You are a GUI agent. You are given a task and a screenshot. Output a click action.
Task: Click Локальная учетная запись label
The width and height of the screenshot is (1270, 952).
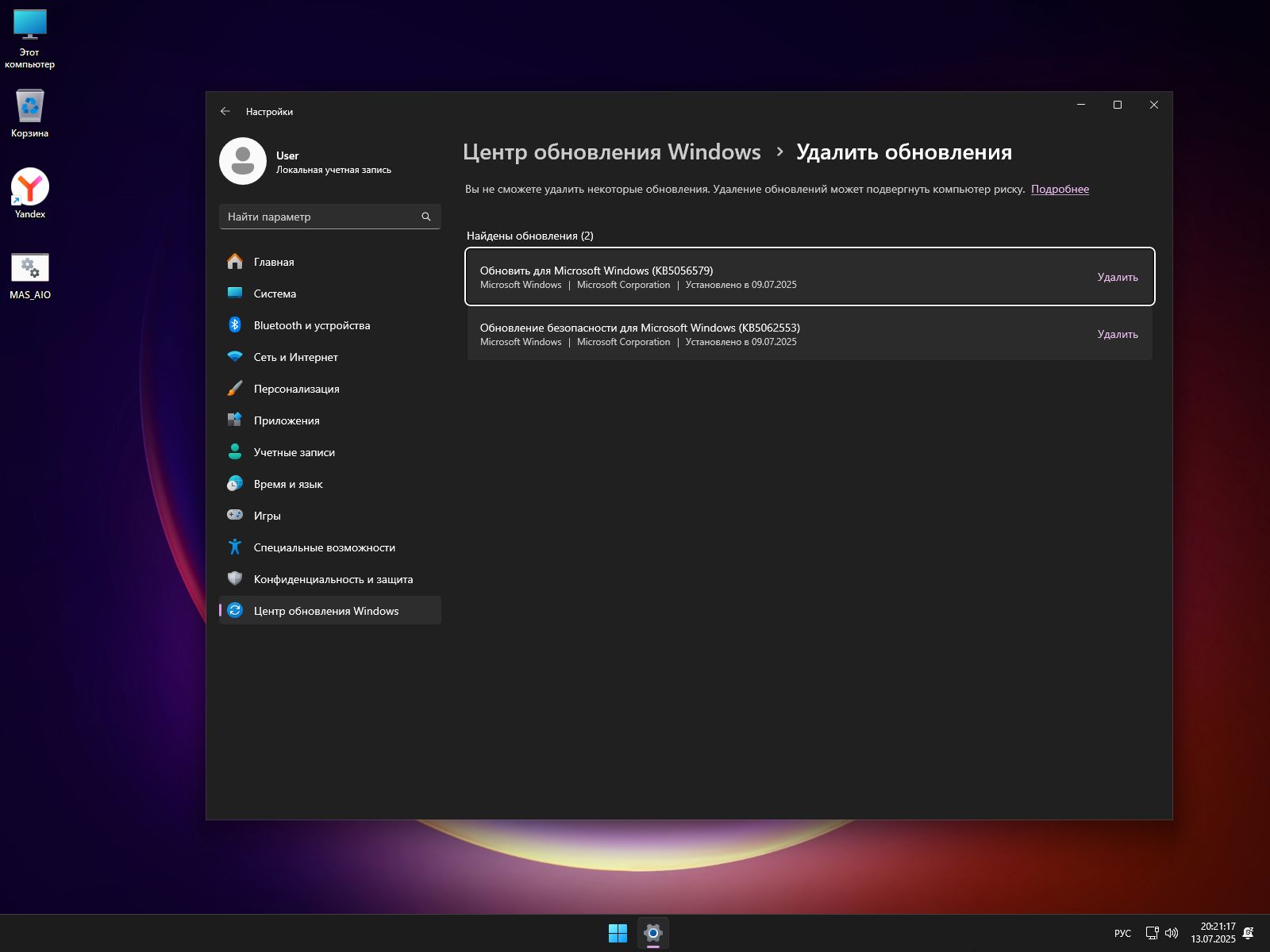click(333, 170)
